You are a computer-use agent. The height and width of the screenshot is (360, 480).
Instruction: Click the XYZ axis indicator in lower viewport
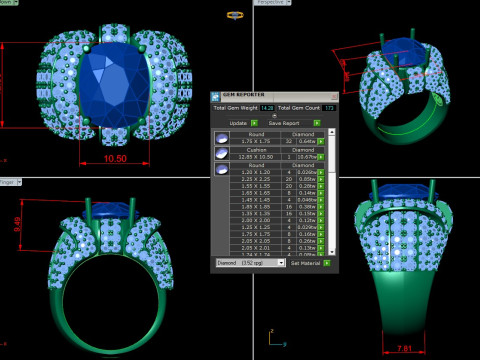pos(277,338)
